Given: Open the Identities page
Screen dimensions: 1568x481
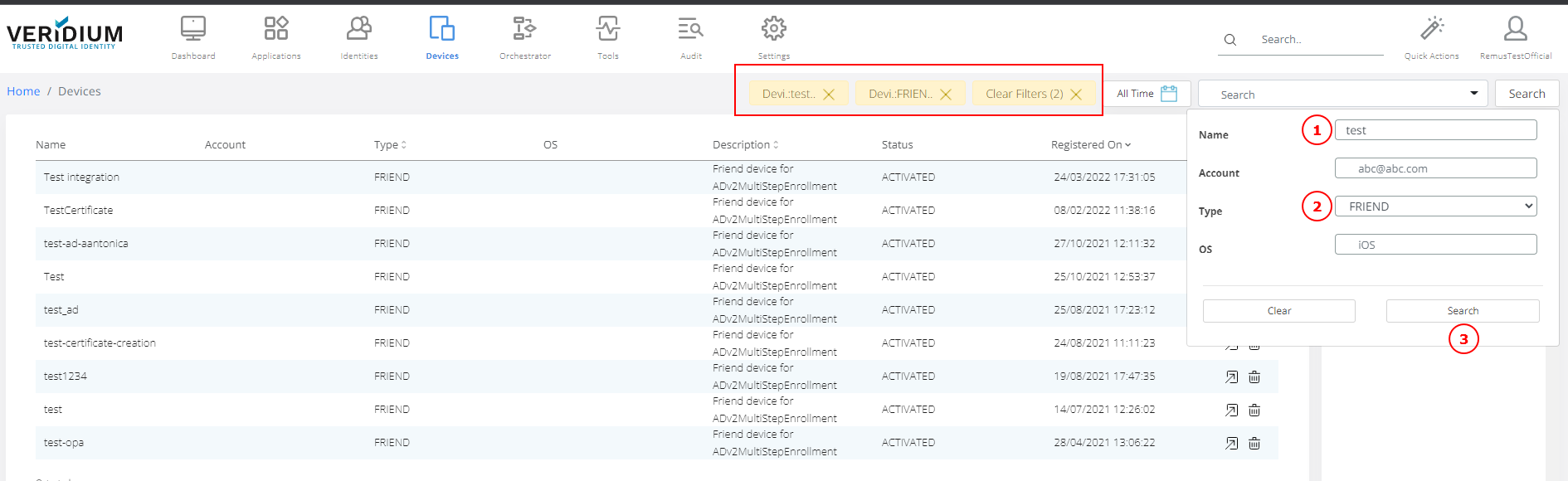Looking at the screenshot, I should coord(358,37).
